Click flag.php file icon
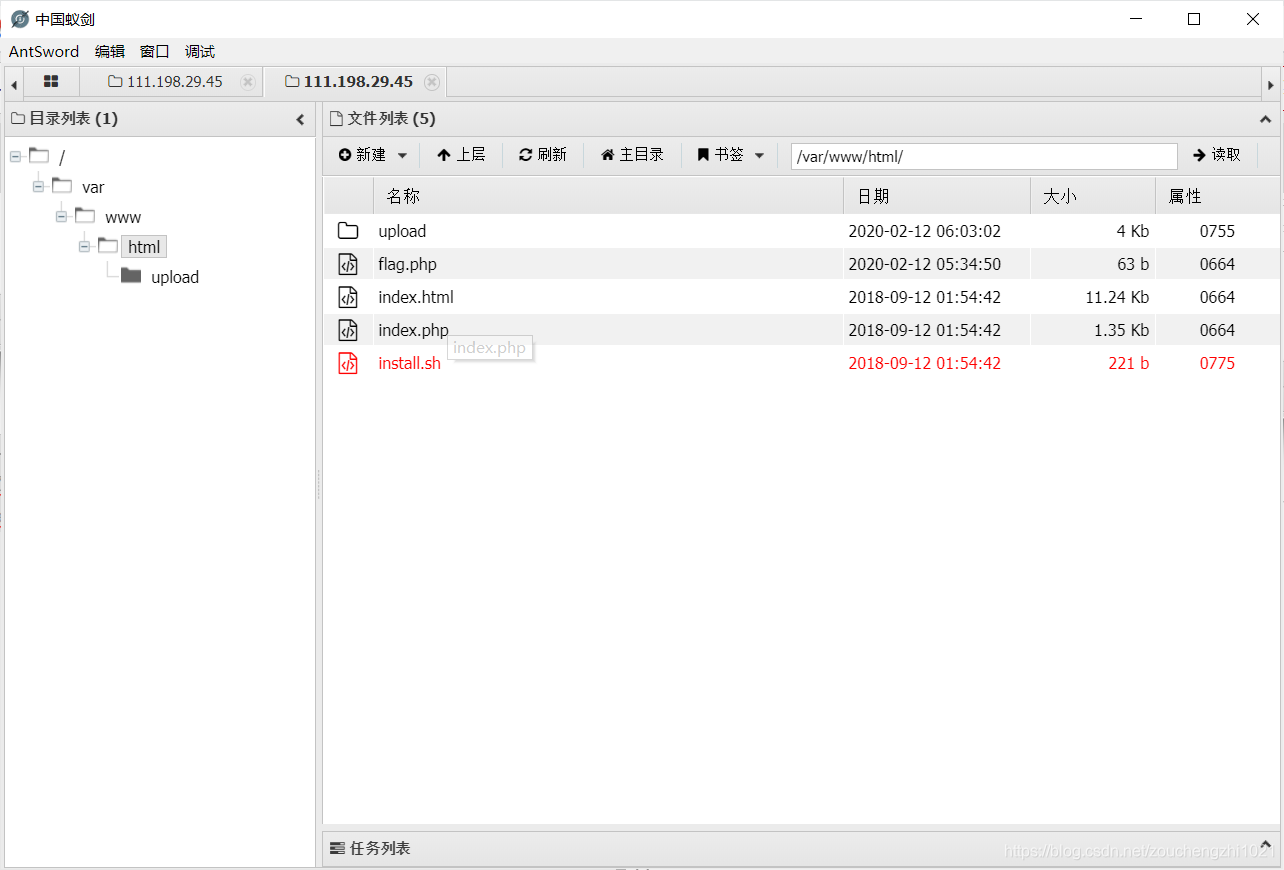The height and width of the screenshot is (870, 1284). [348, 264]
